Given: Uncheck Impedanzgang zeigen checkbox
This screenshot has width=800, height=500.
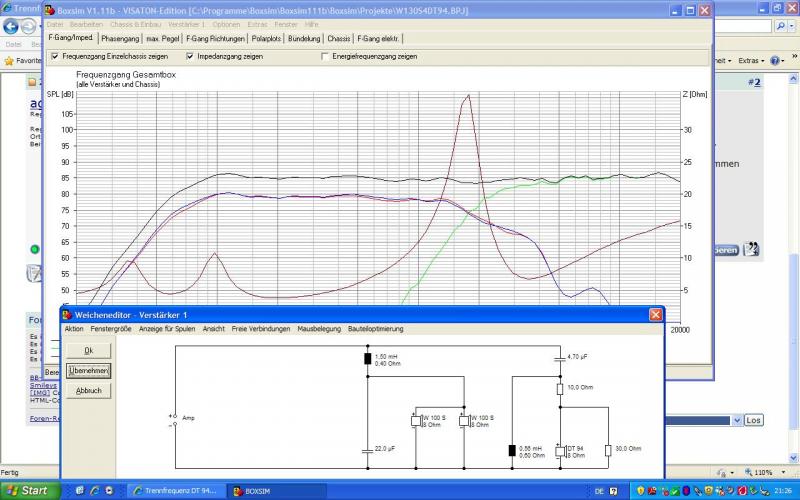Looking at the screenshot, I should 191,56.
